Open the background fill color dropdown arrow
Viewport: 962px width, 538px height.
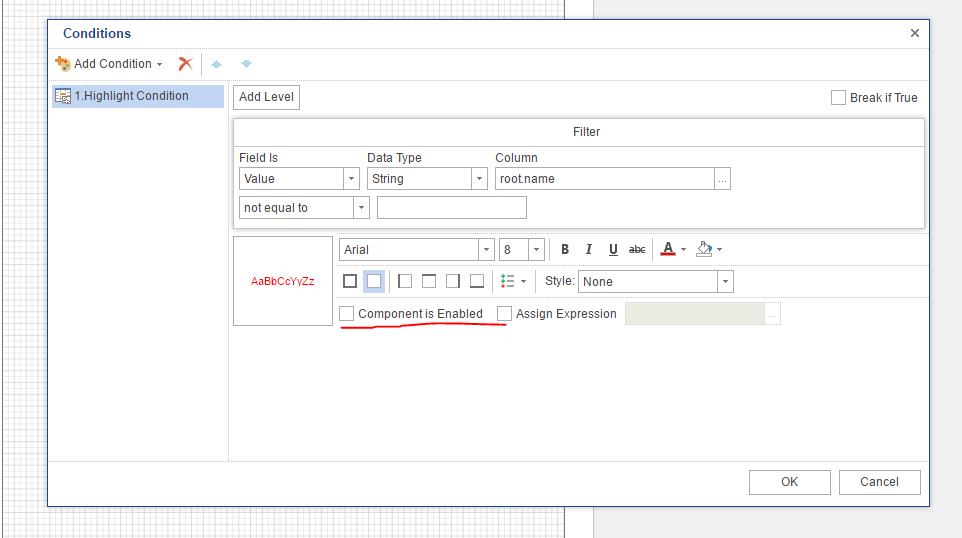[720, 250]
